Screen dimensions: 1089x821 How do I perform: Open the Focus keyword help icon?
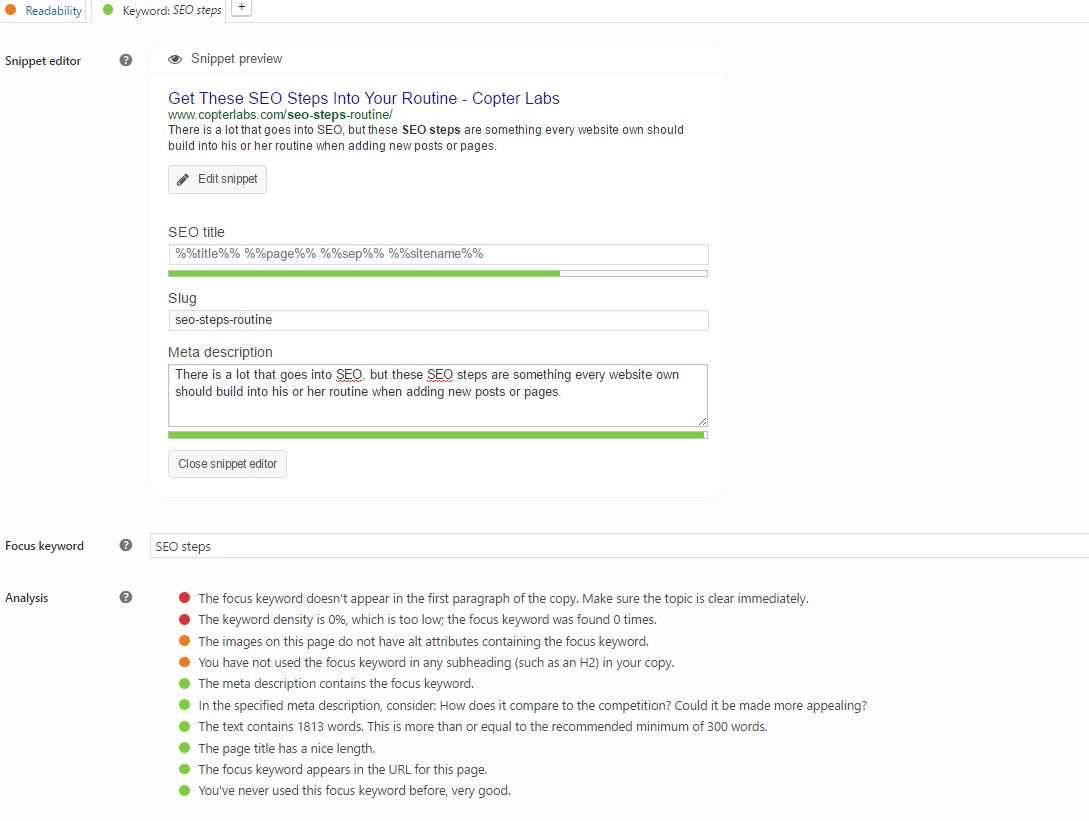(x=126, y=545)
